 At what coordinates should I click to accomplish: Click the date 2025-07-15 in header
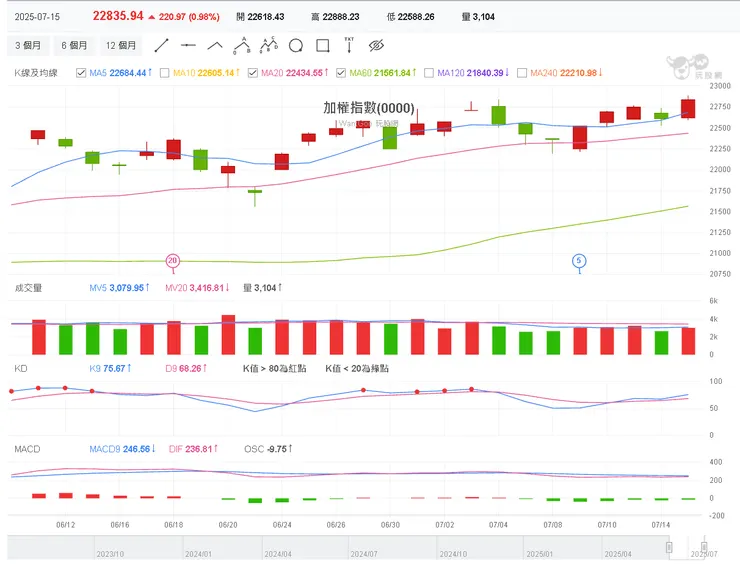coord(37,17)
